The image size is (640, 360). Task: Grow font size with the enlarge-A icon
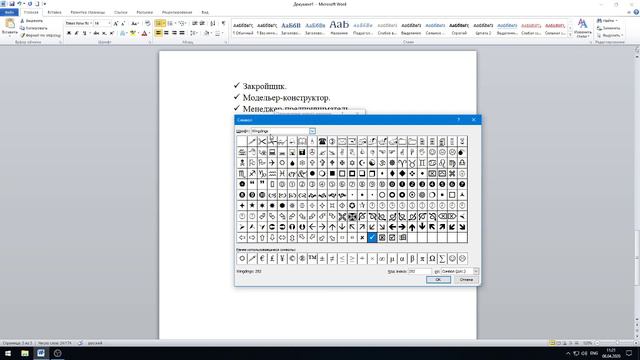116,23
